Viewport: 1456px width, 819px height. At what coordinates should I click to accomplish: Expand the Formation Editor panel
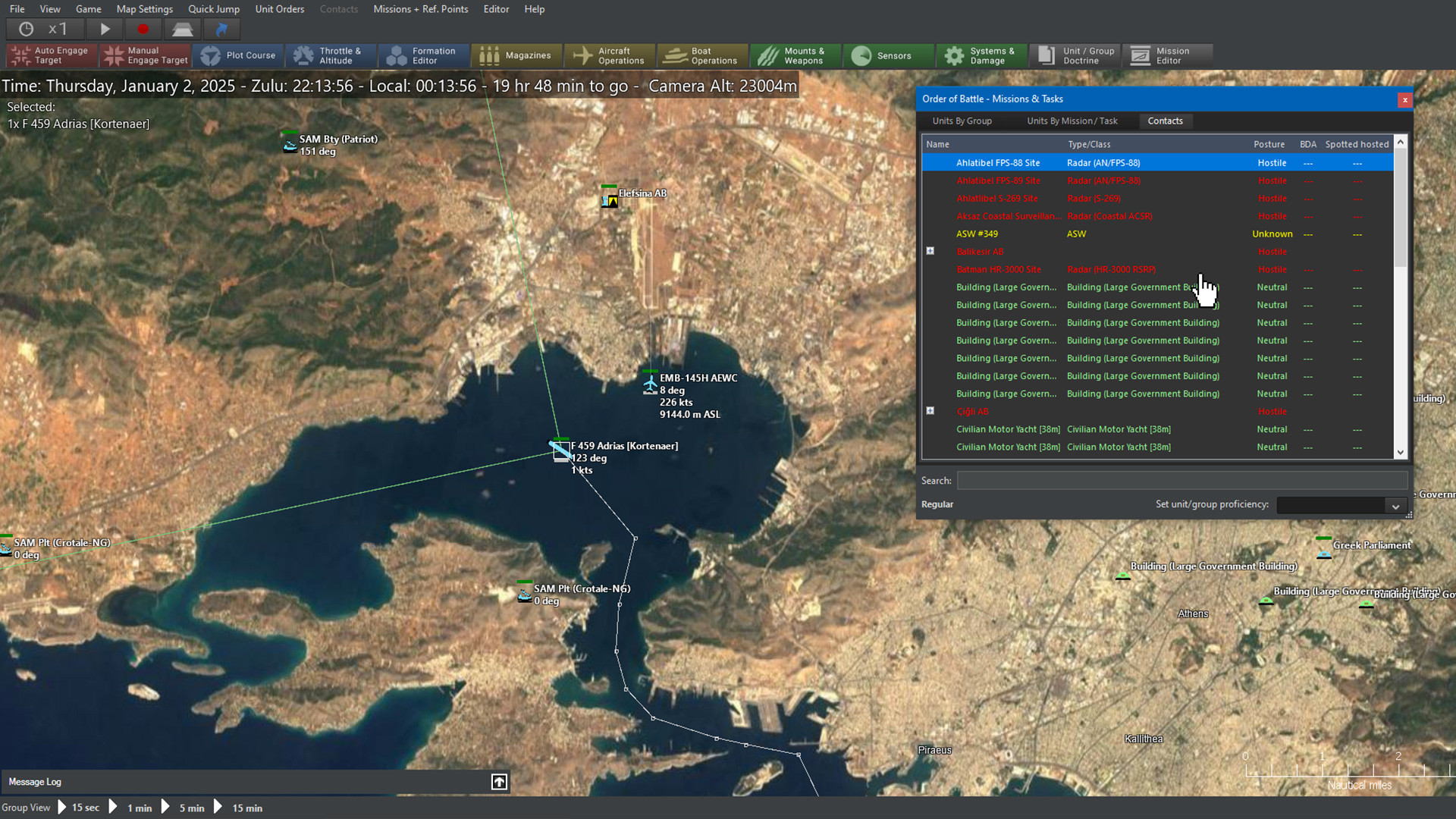[x=426, y=55]
